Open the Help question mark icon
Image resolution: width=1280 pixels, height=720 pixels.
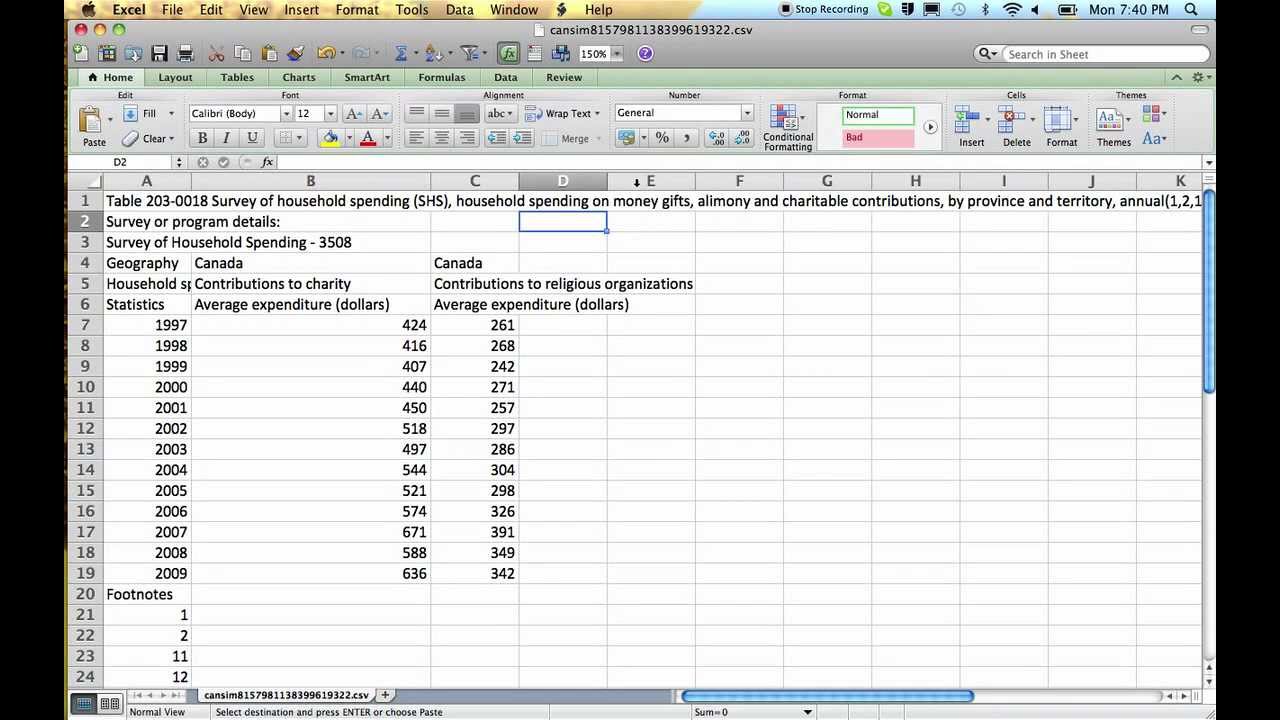click(645, 54)
